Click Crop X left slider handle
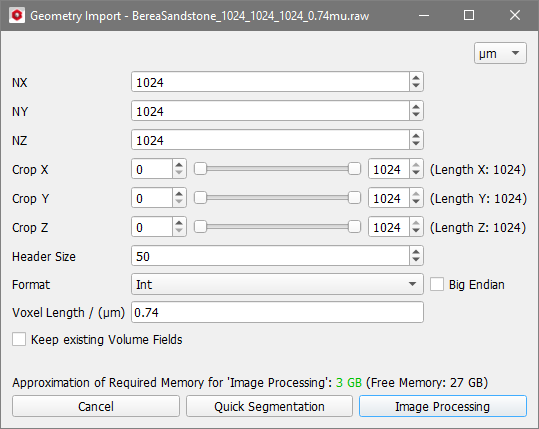 pos(200,169)
